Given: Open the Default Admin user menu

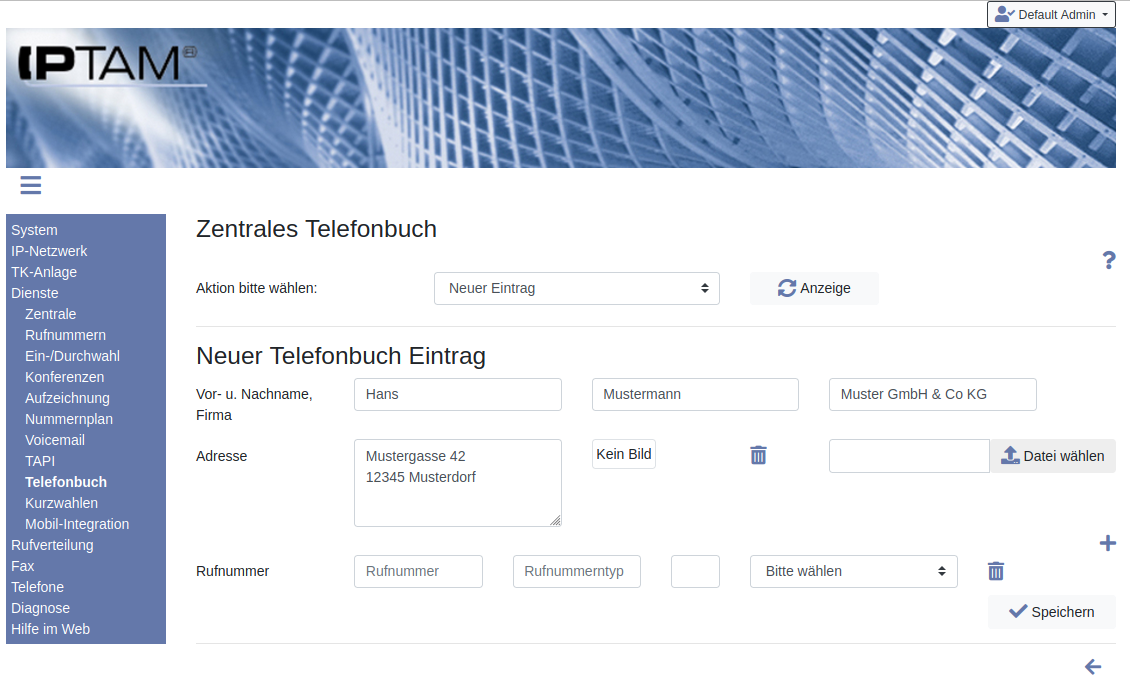Looking at the screenshot, I should coord(1051,15).
